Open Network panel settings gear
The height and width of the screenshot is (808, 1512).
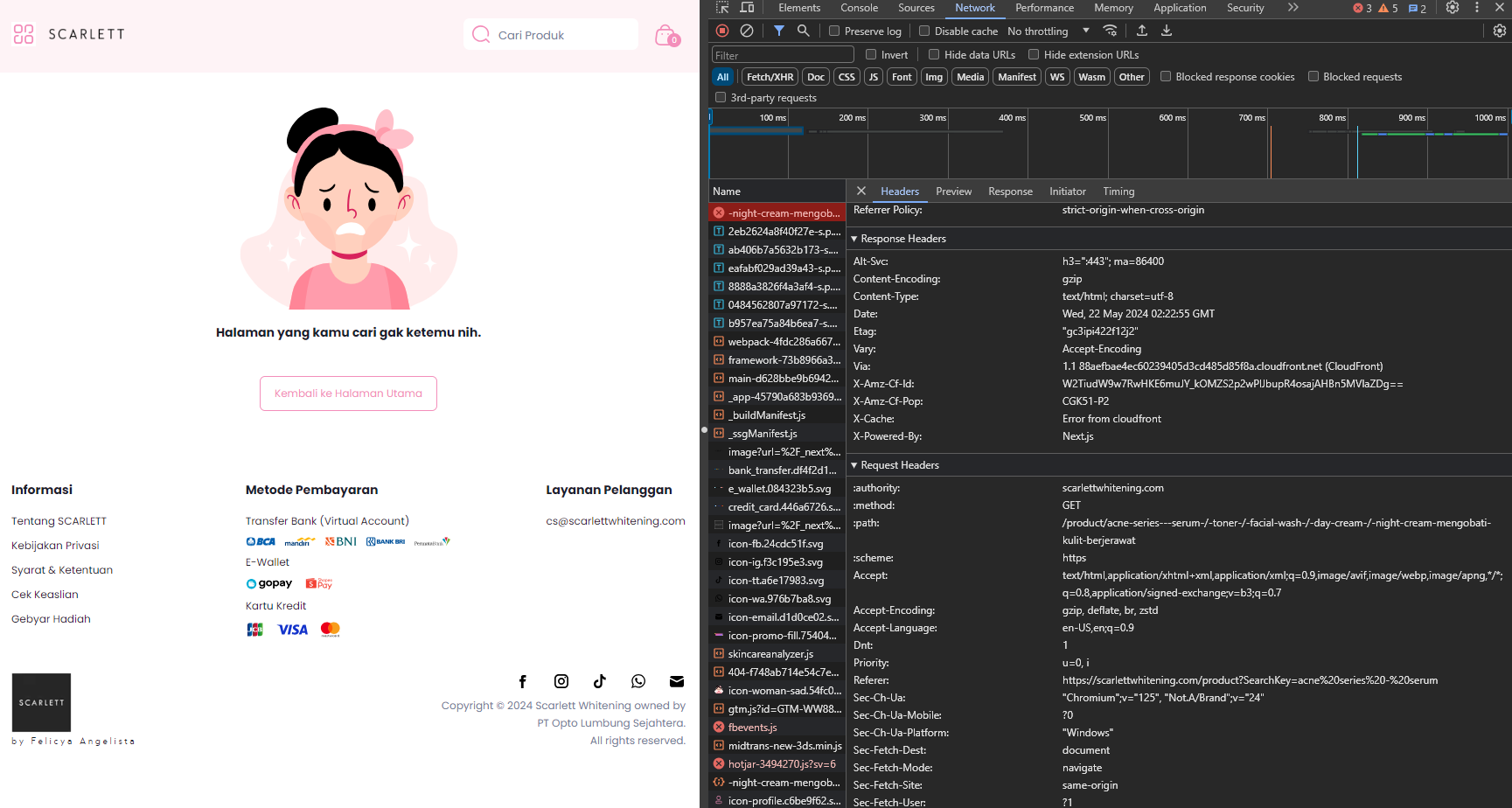(1500, 31)
